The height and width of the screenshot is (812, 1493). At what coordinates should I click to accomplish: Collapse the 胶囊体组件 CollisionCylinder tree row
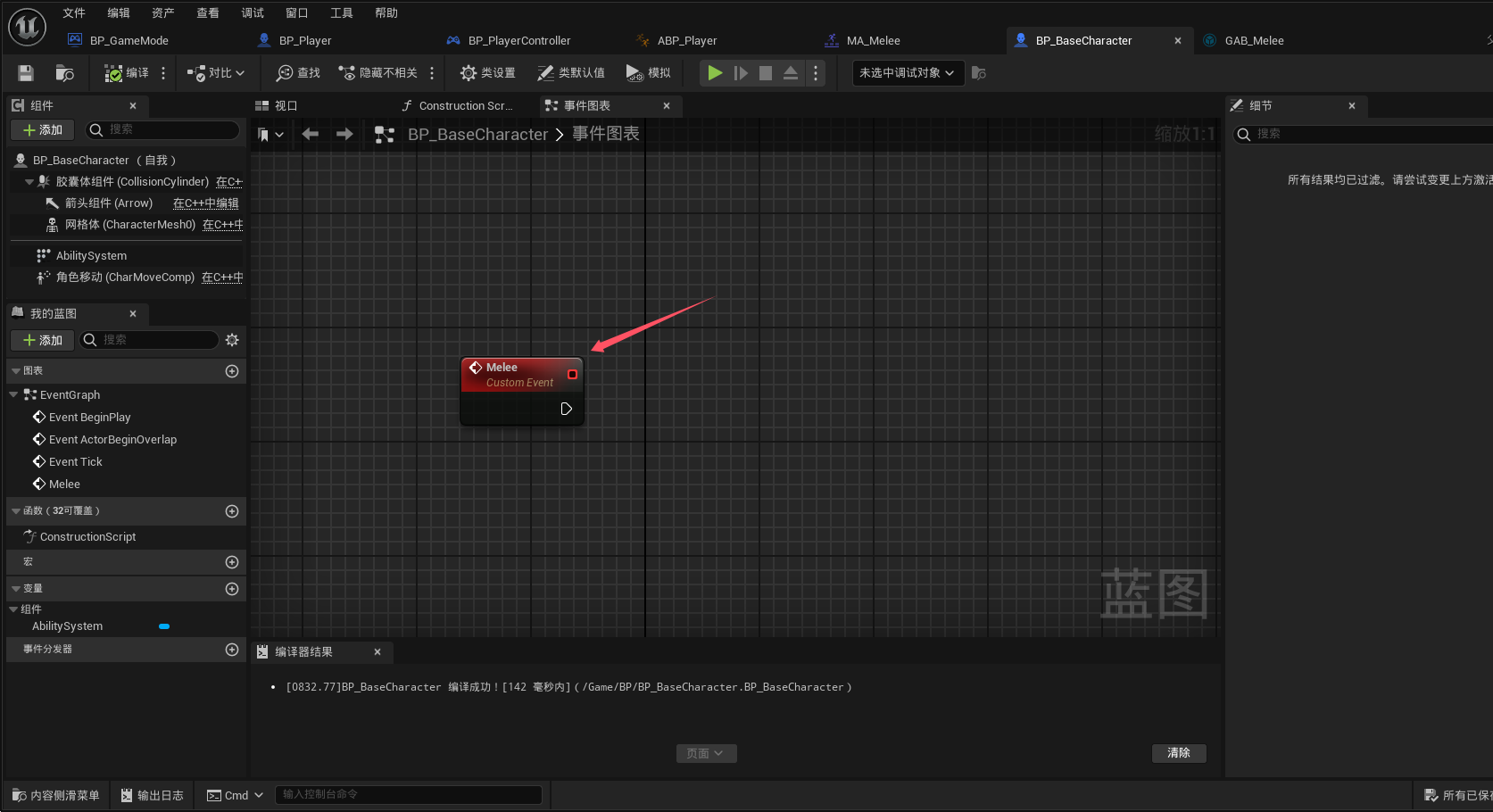(x=29, y=182)
